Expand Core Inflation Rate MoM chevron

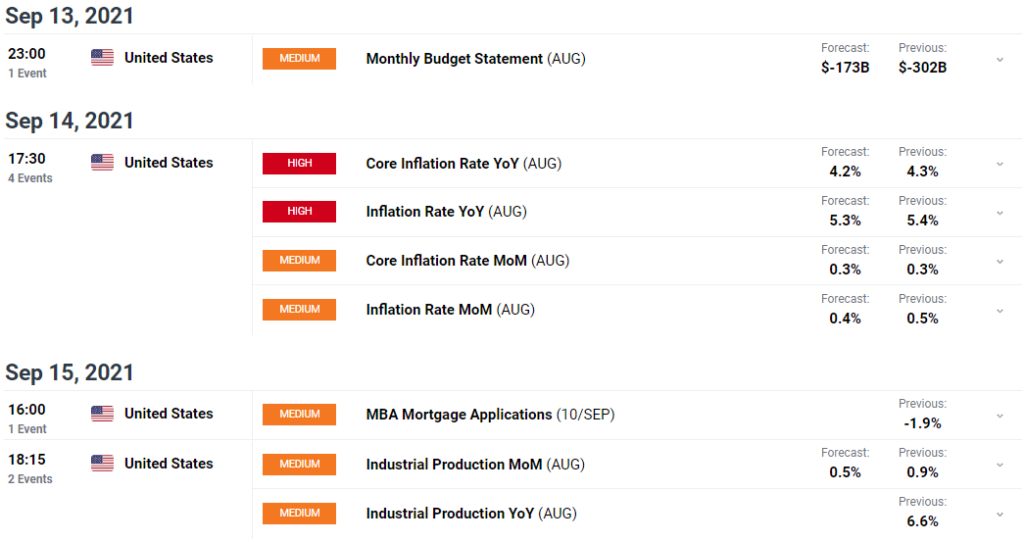tap(999, 262)
